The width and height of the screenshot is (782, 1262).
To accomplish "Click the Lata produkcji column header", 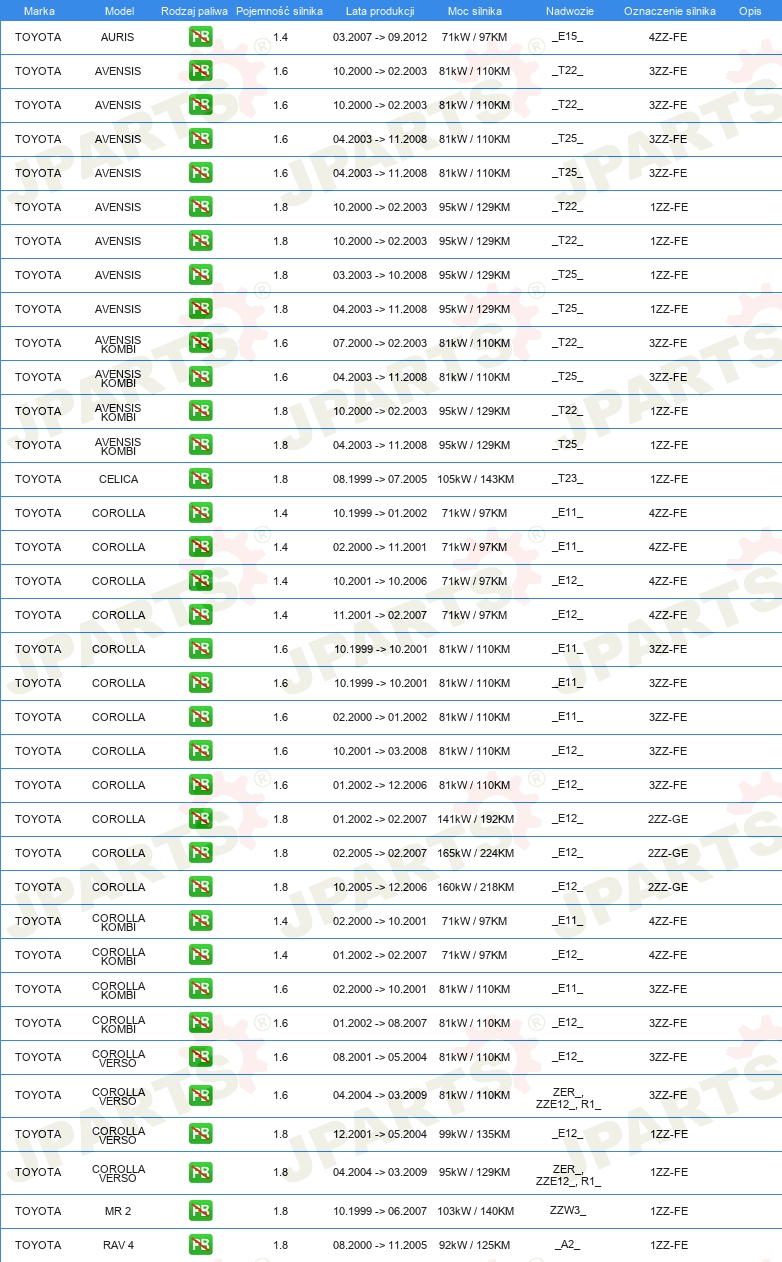I will [x=380, y=11].
